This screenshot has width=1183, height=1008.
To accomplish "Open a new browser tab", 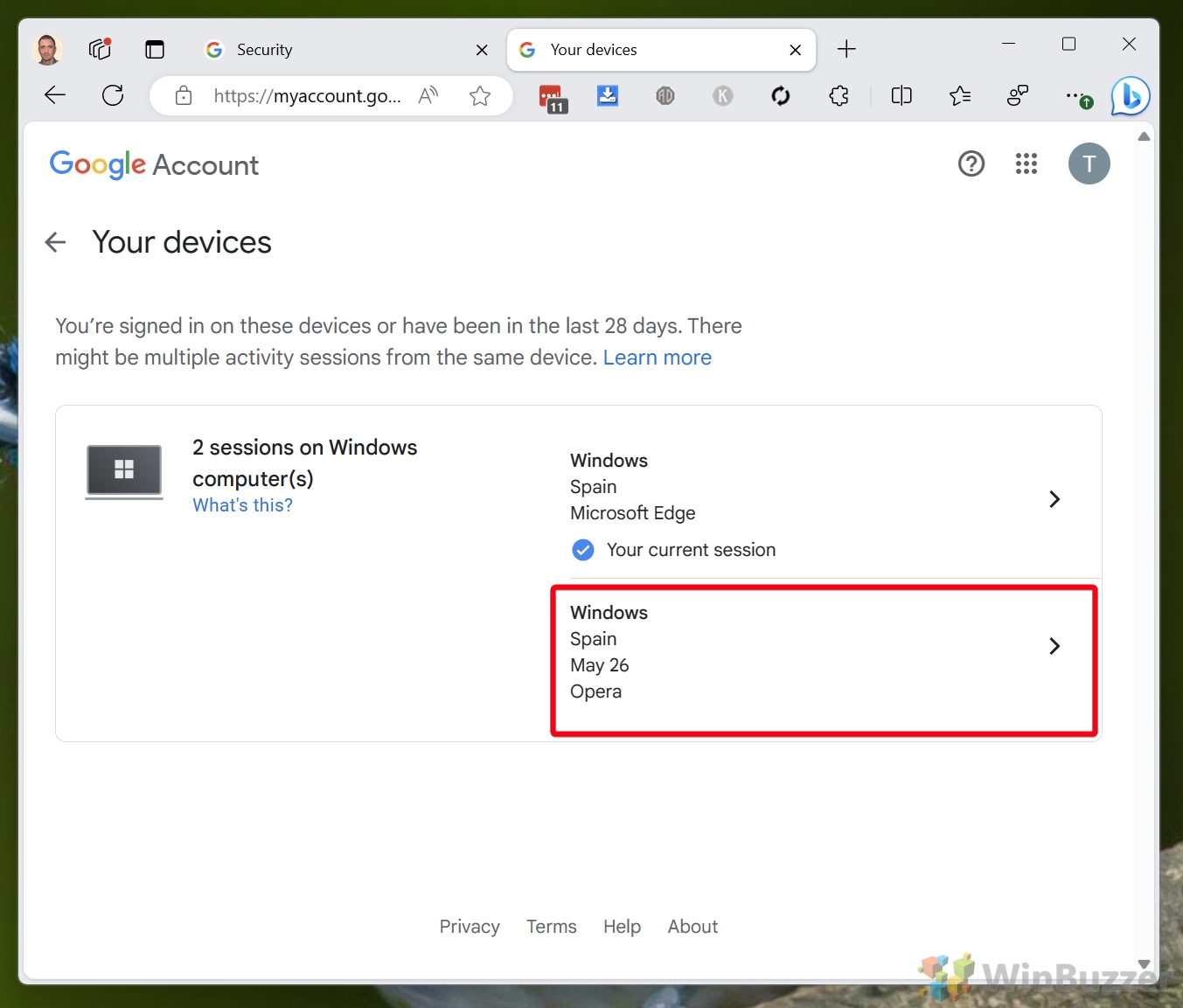I will pyautogui.click(x=846, y=49).
